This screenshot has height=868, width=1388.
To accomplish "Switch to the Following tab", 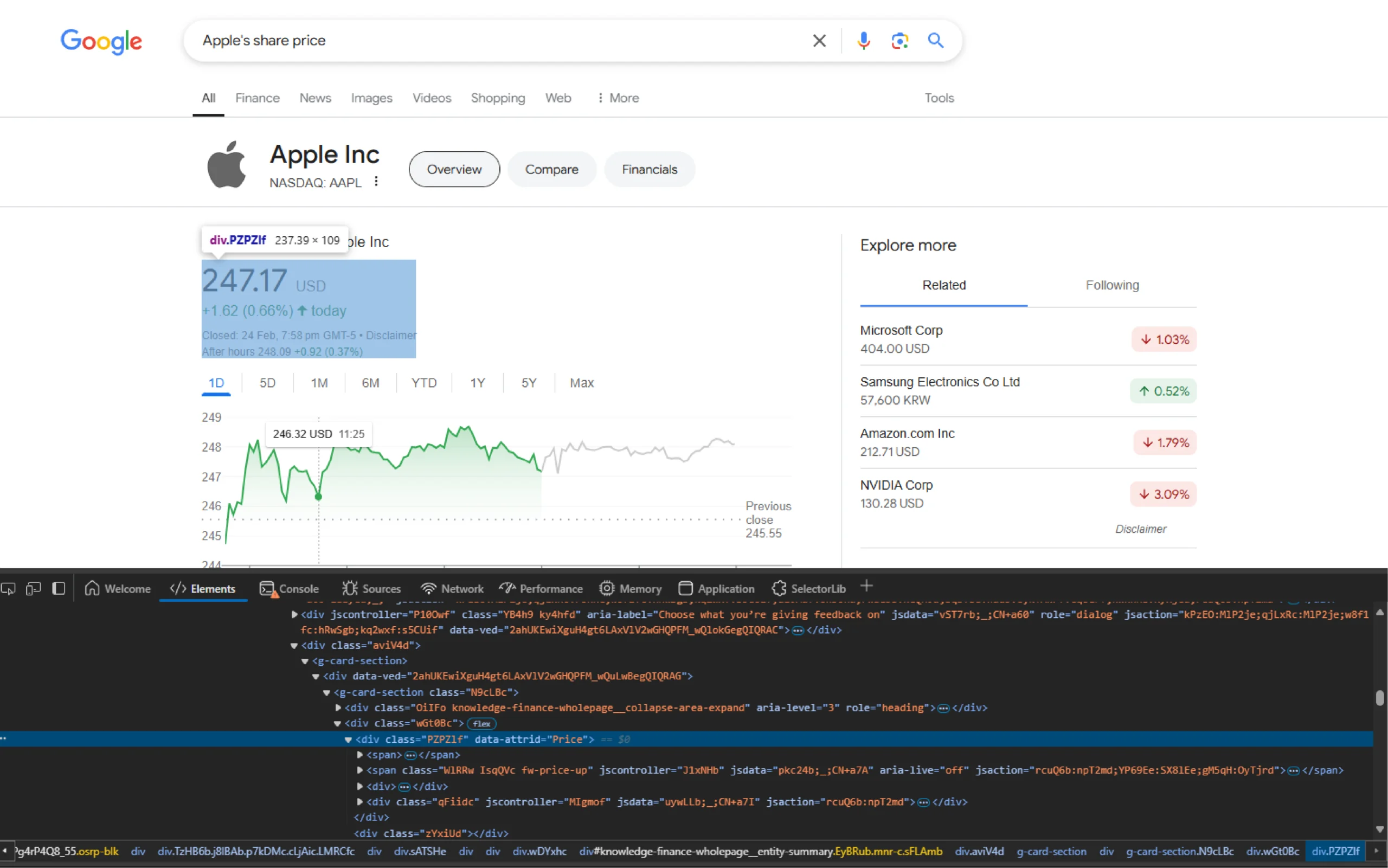I will click(1112, 285).
